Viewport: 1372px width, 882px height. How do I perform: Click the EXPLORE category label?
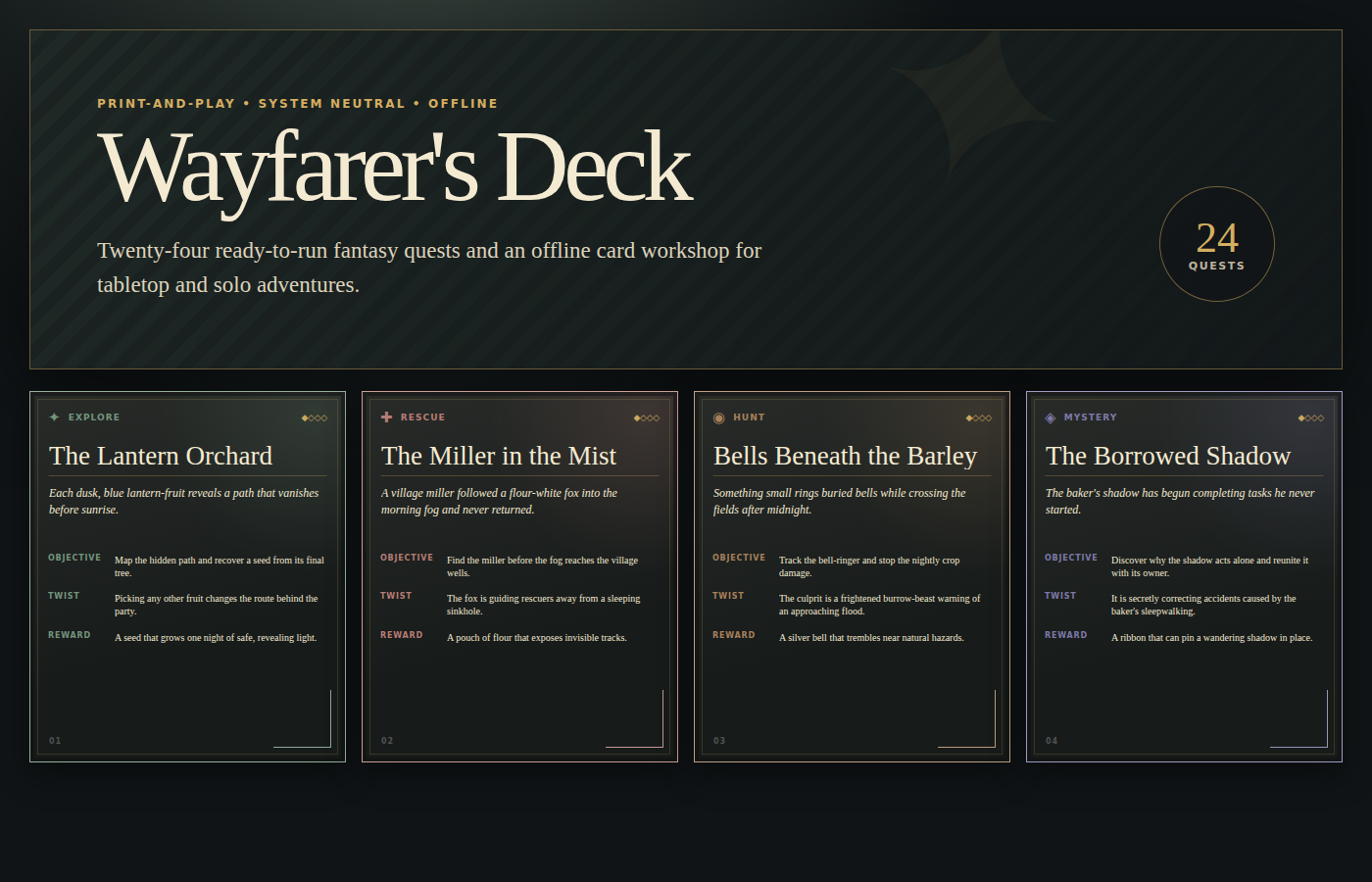[x=94, y=417]
